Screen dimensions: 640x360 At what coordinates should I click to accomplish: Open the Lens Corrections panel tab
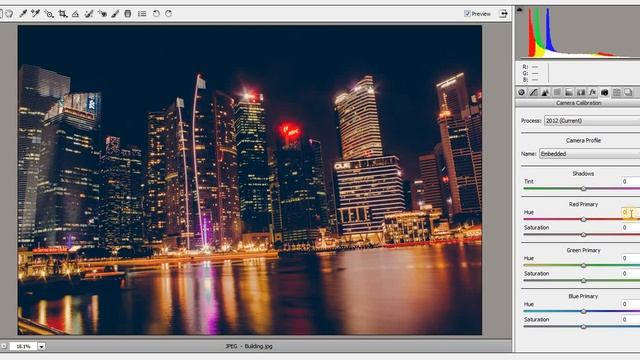pos(580,93)
